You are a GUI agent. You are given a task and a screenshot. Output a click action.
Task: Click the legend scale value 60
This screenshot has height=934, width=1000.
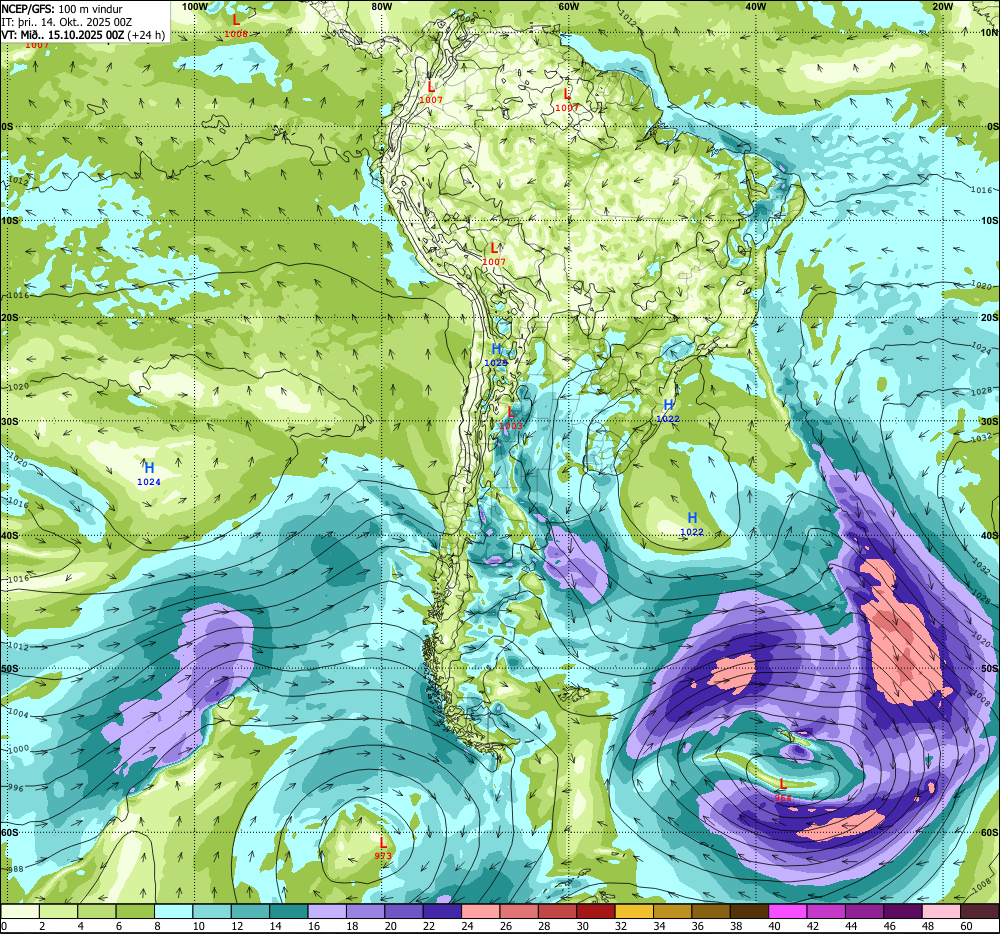[967, 926]
